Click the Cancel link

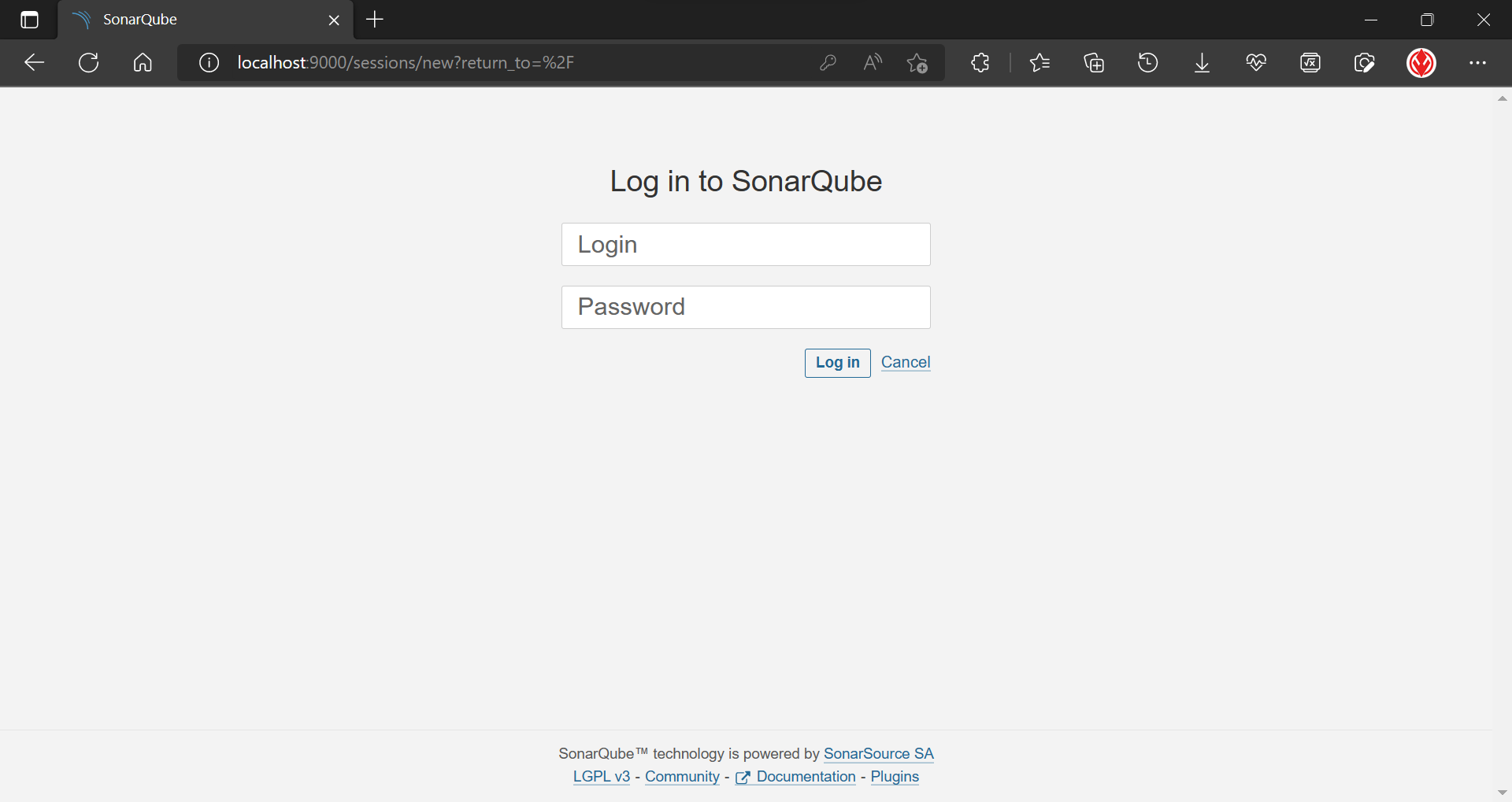pyautogui.click(x=906, y=362)
